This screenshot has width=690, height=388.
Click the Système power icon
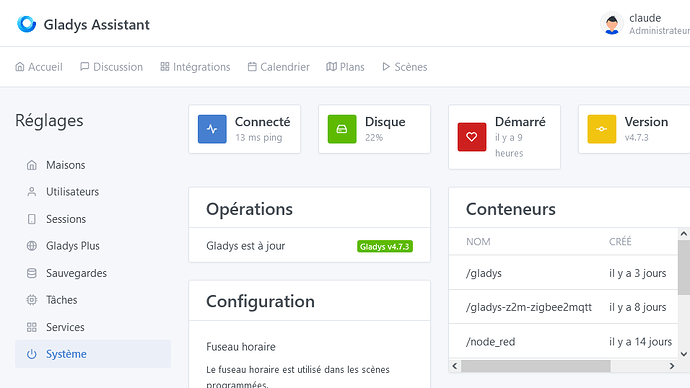pos(32,354)
